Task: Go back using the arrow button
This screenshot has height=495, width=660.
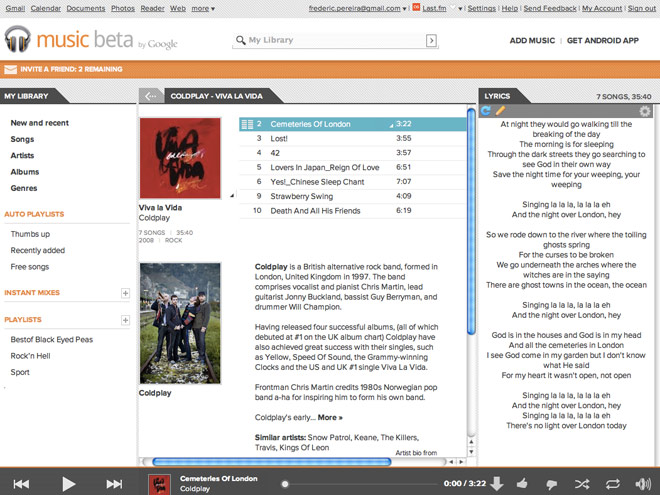Action: click(x=151, y=96)
